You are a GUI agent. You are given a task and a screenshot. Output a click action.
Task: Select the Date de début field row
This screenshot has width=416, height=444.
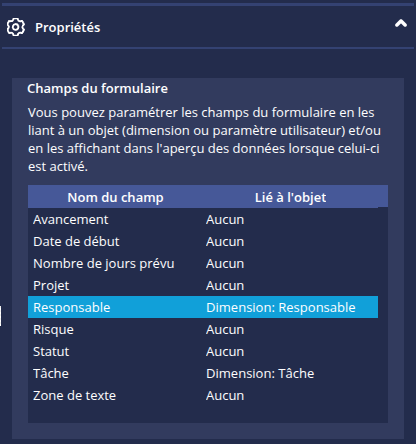(203, 242)
